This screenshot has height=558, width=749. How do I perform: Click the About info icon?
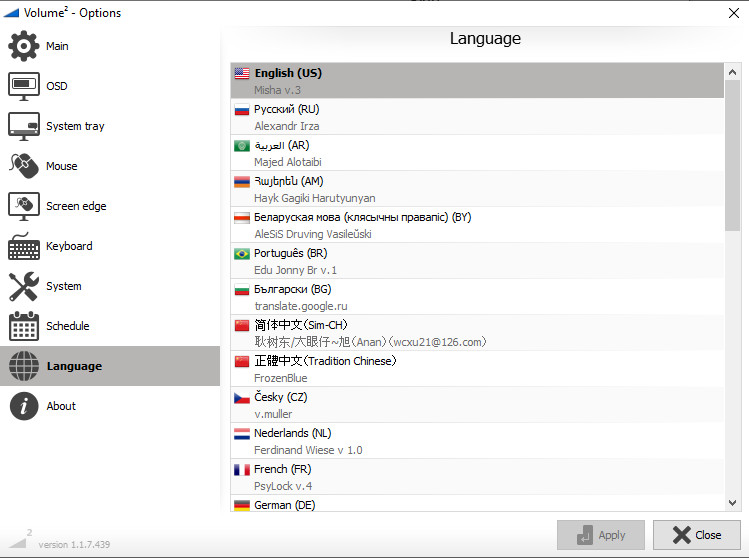(x=24, y=406)
